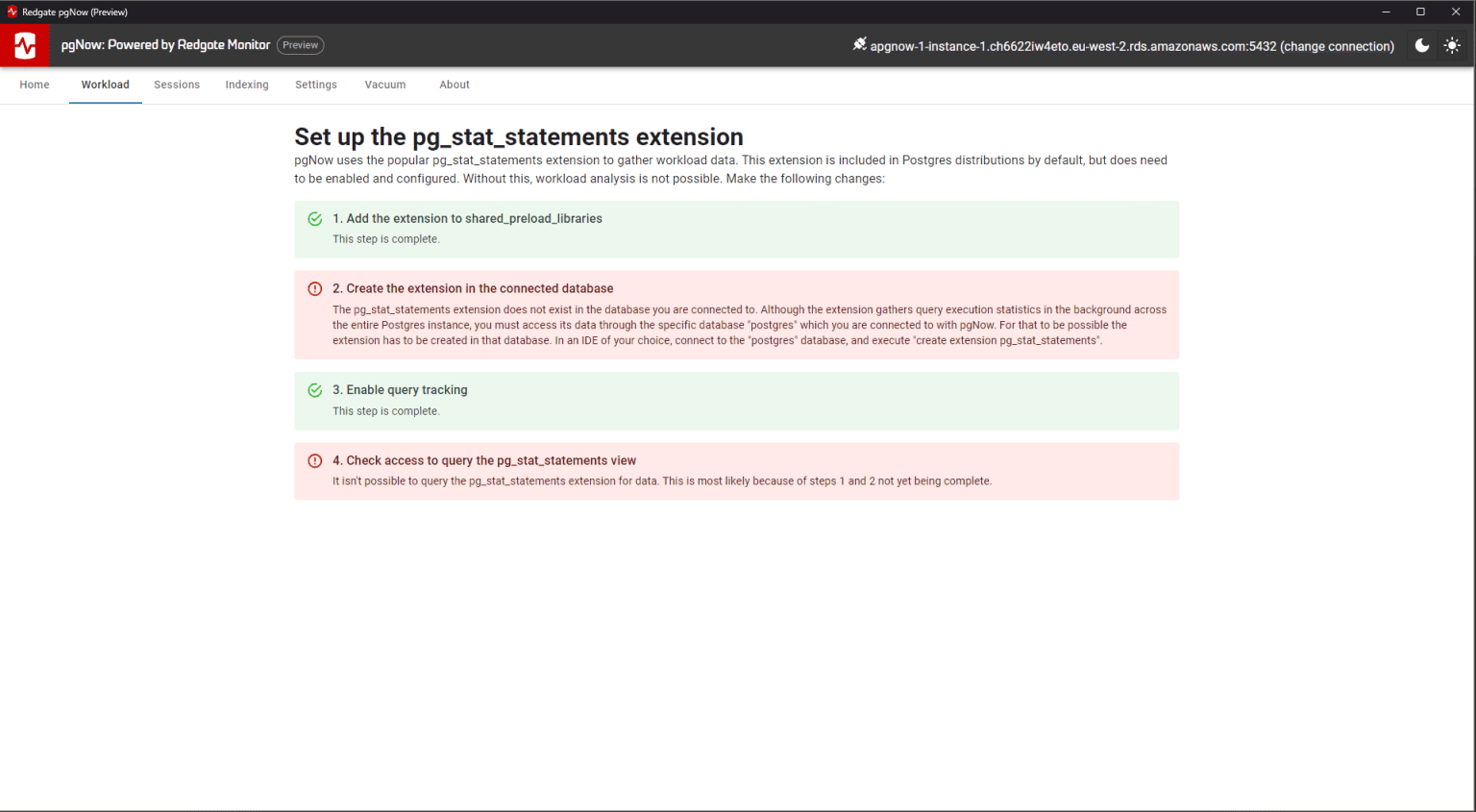Click the sun icon for light theme

click(1452, 45)
